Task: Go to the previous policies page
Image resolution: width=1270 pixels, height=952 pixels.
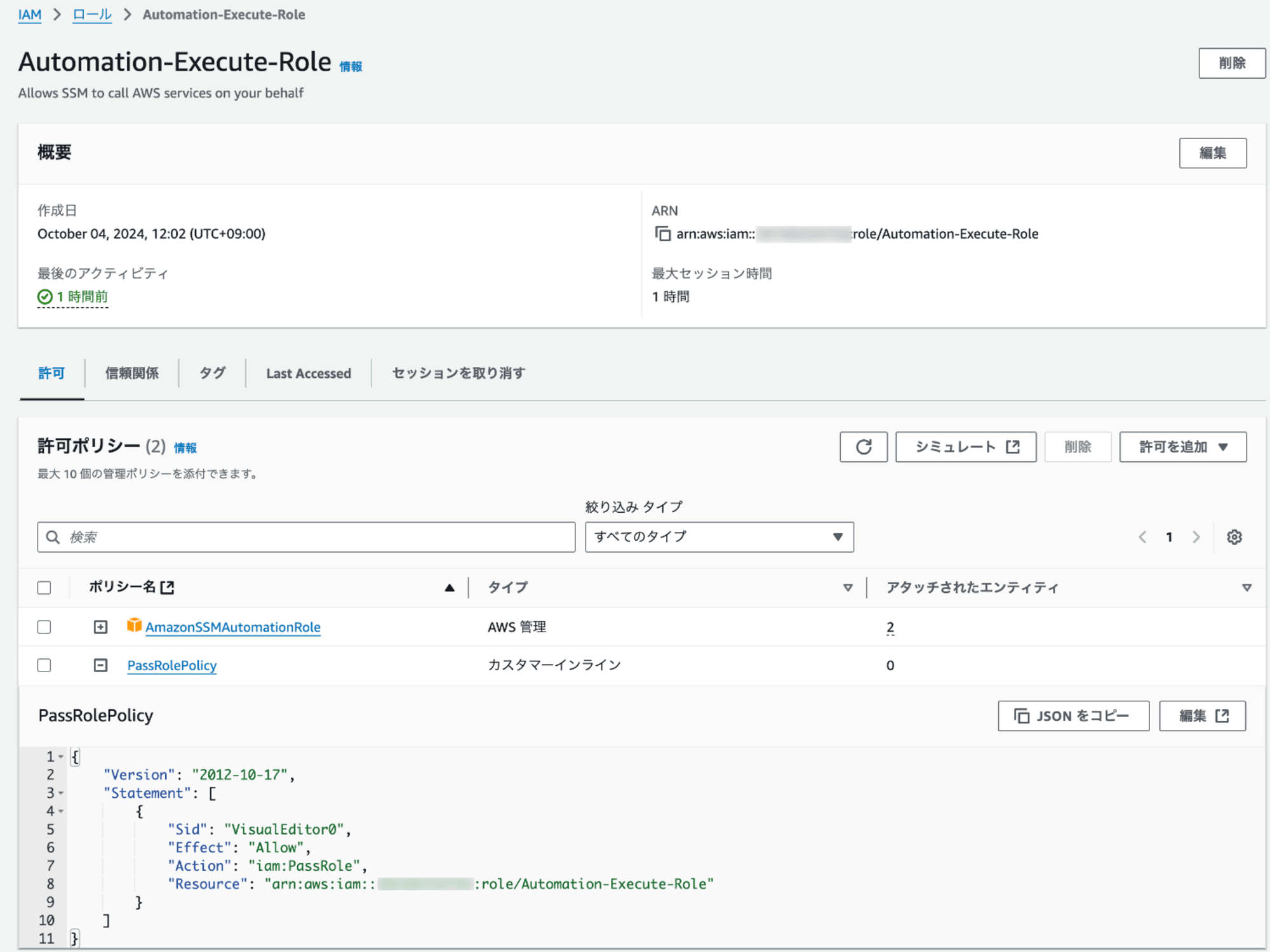Action: click(x=1142, y=537)
